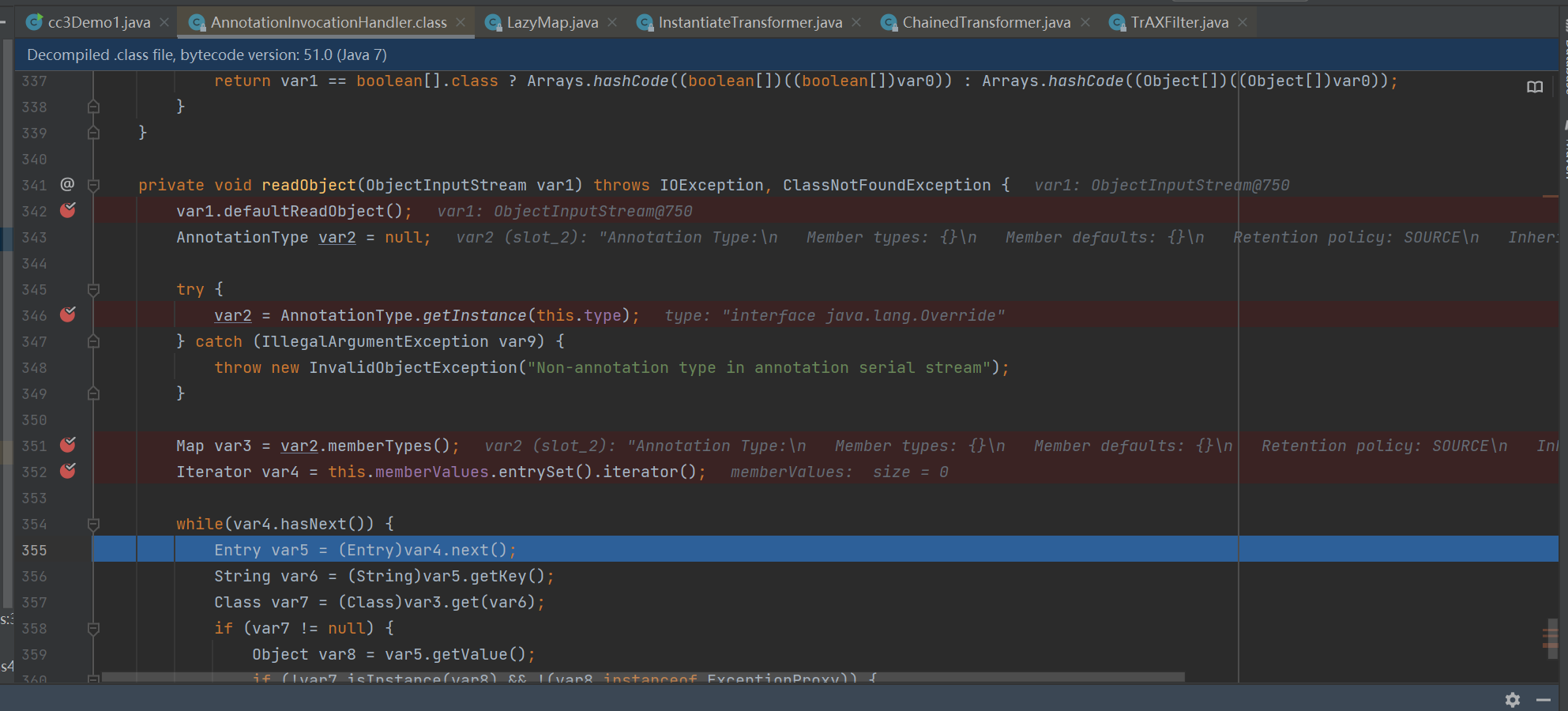Click var5.getValue() on line 359

click(455, 654)
